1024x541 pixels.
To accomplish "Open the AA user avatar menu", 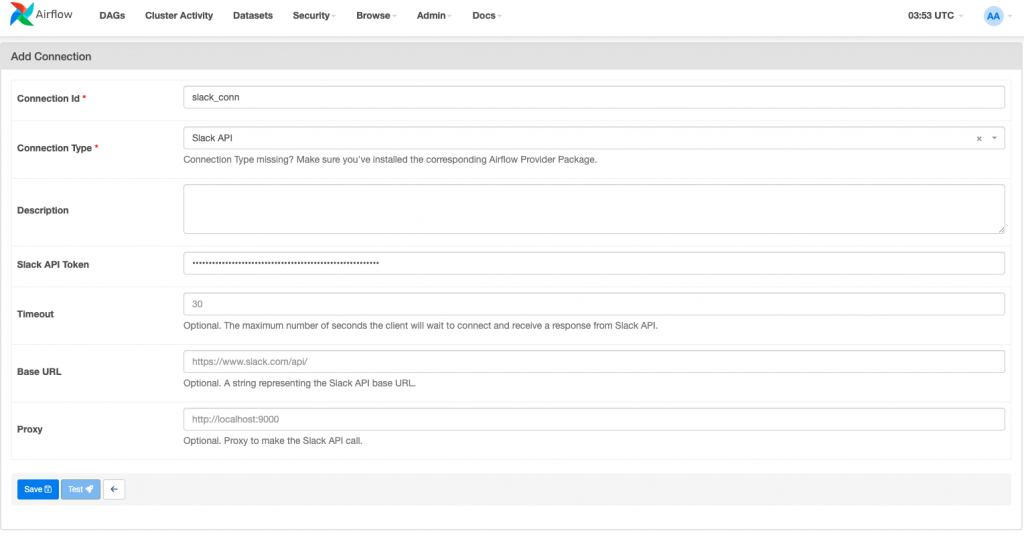I will tap(997, 16).
